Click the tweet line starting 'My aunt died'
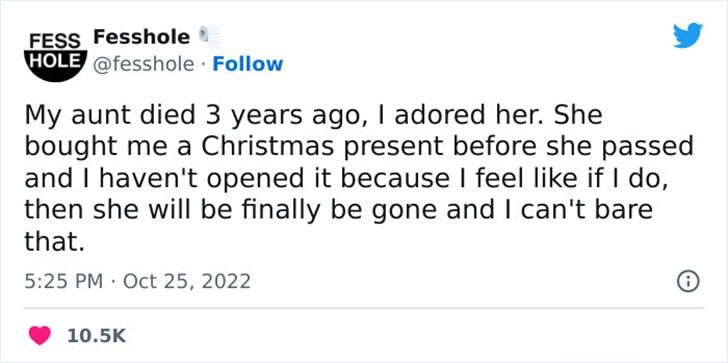The height and width of the screenshot is (363, 728). click(x=313, y=116)
